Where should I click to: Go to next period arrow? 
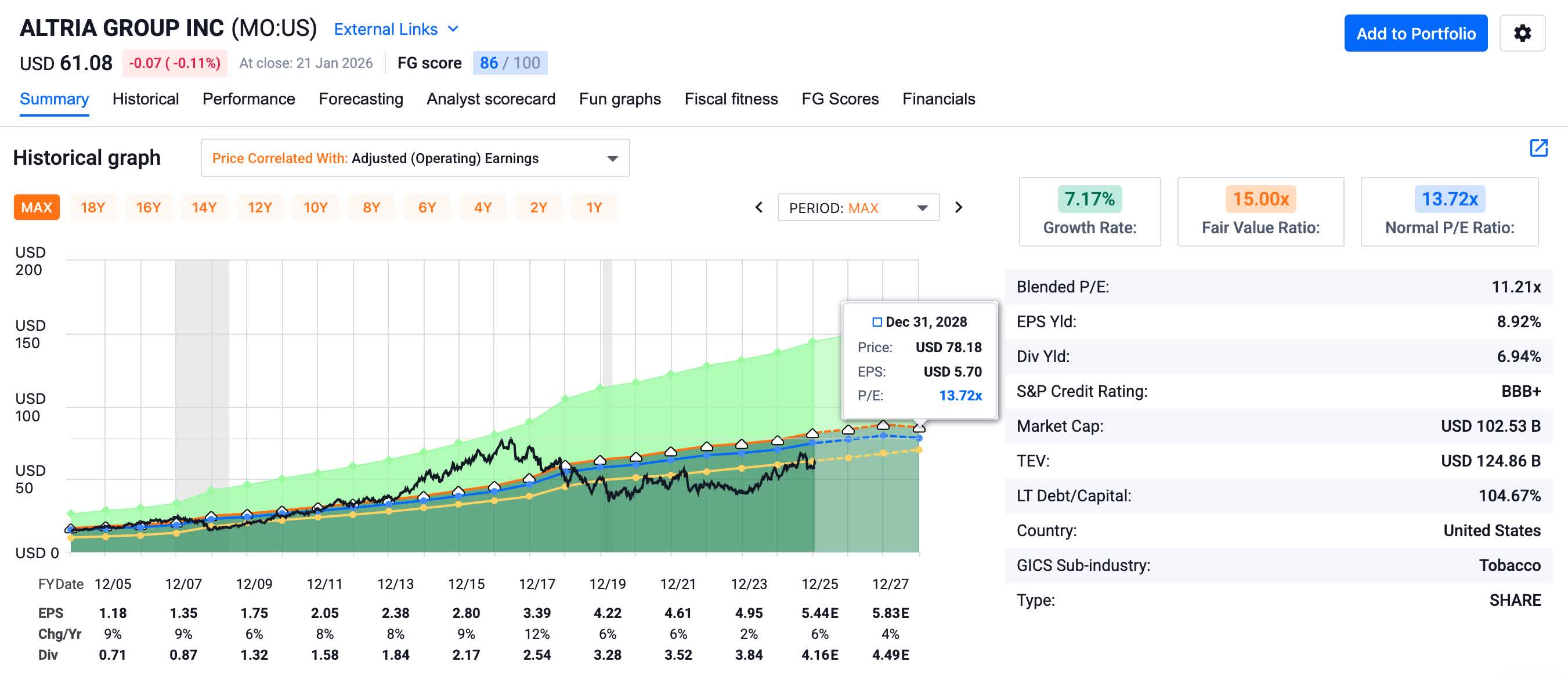tap(958, 208)
